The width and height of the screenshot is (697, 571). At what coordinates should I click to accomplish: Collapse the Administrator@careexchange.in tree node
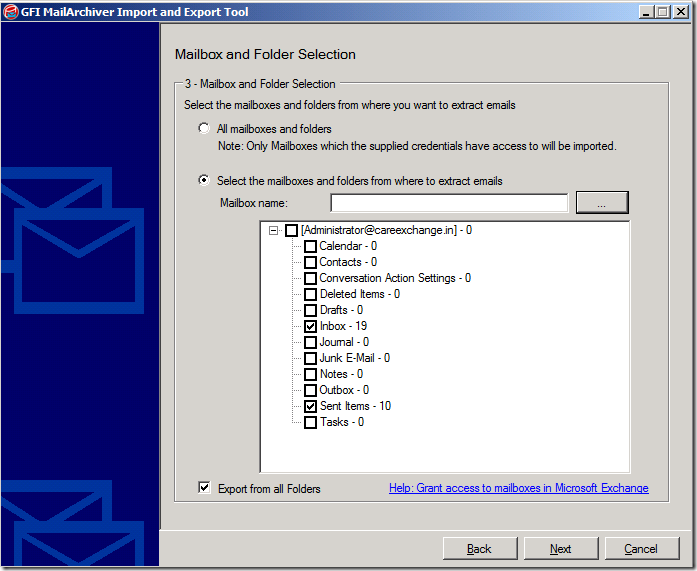tap(273, 230)
